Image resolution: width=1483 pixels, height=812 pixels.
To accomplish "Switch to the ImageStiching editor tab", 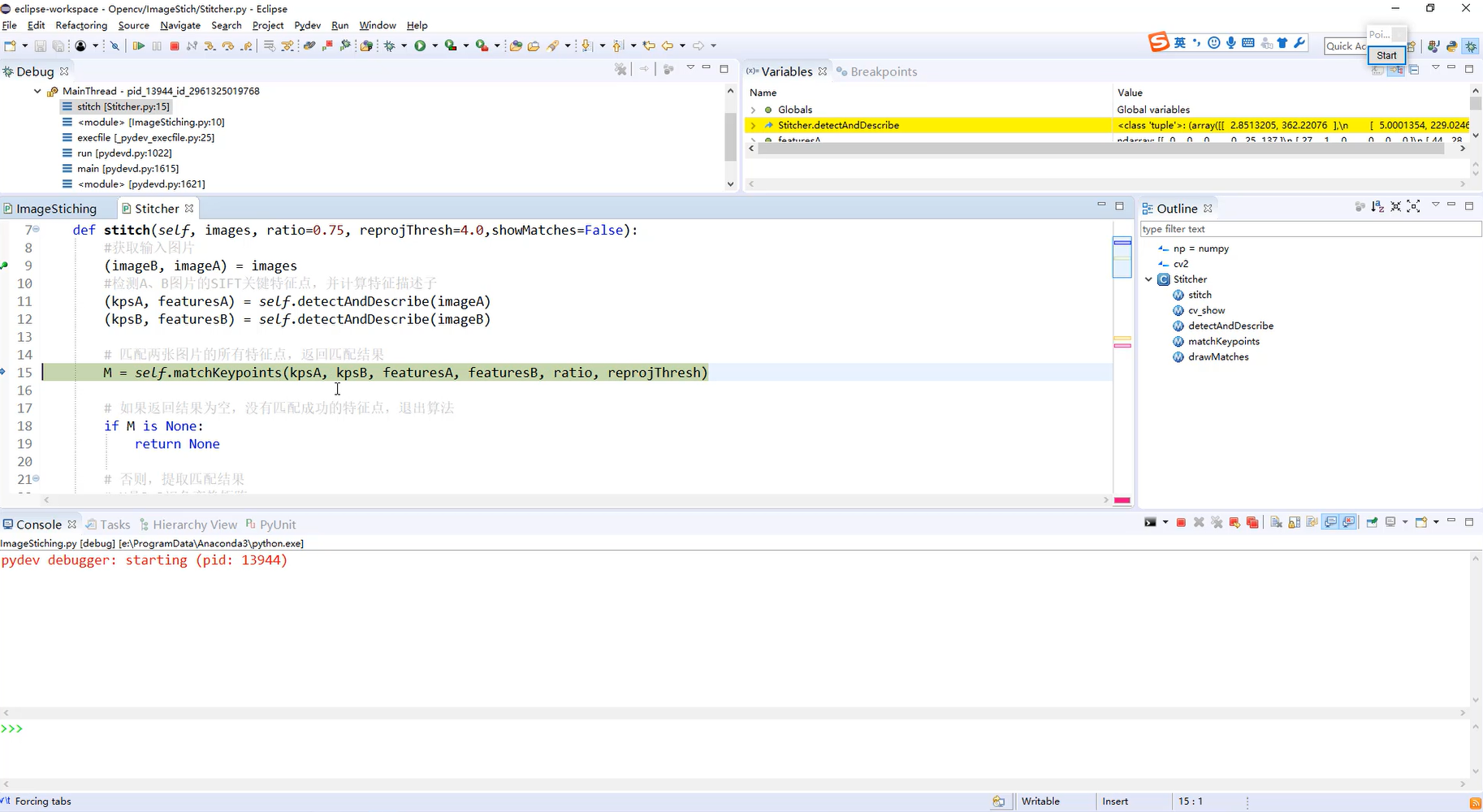I will (x=50, y=209).
